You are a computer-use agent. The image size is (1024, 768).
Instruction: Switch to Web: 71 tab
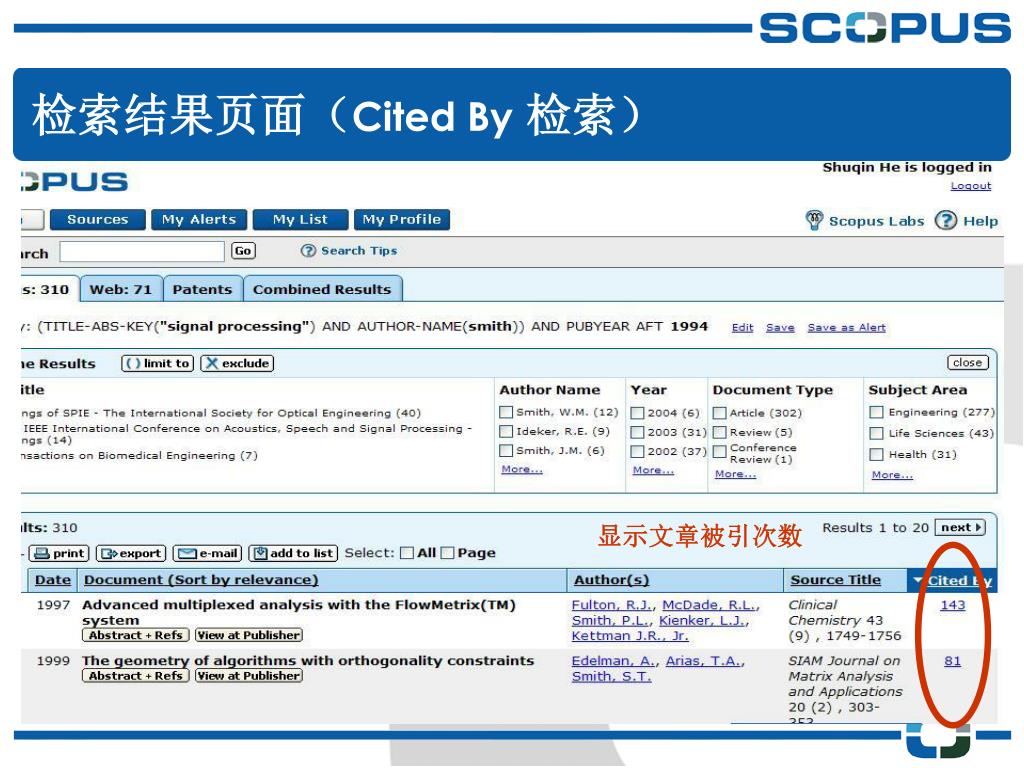[x=121, y=289]
